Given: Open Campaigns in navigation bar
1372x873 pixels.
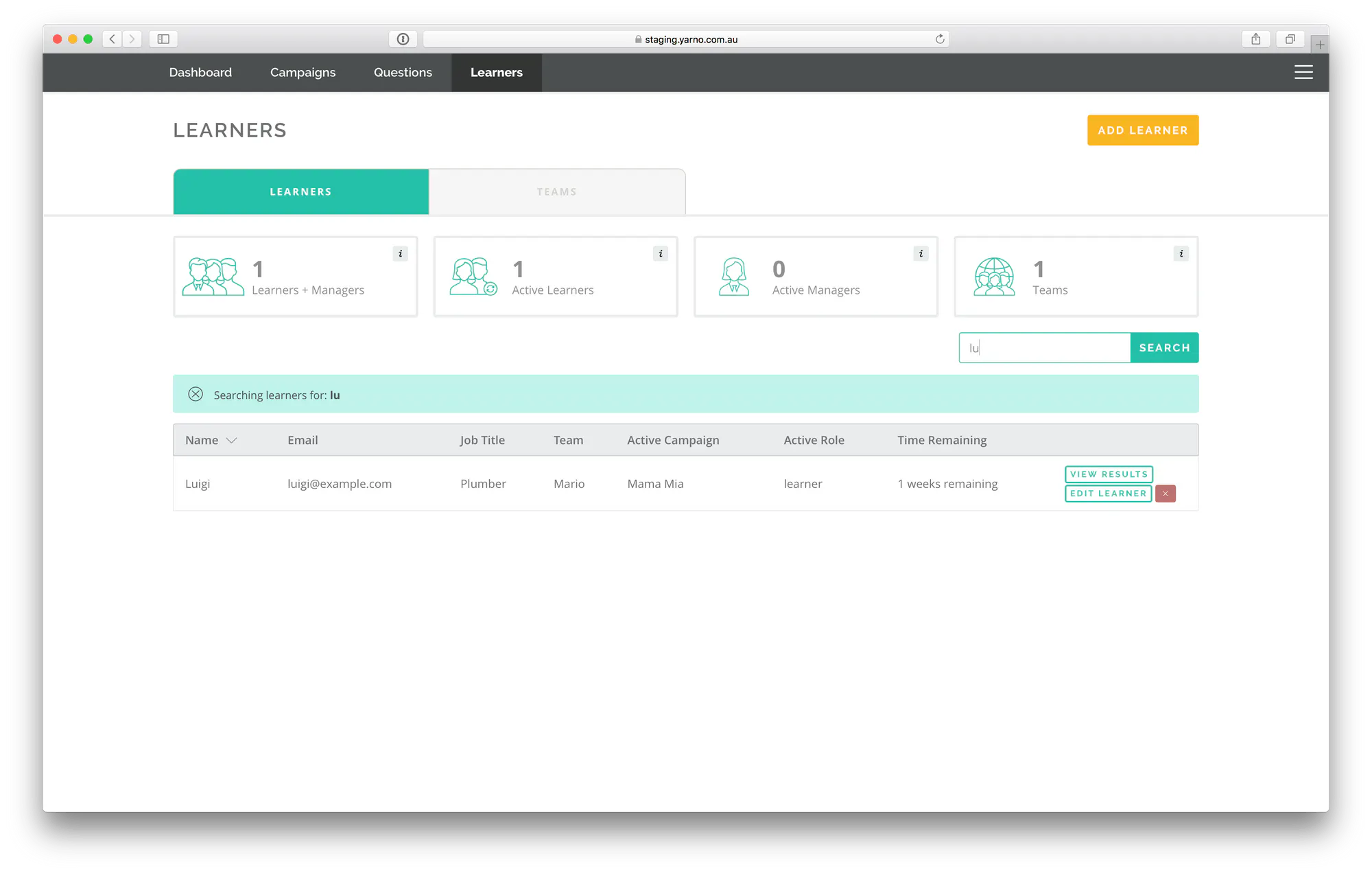Looking at the screenshot, I should click(303, 72).
